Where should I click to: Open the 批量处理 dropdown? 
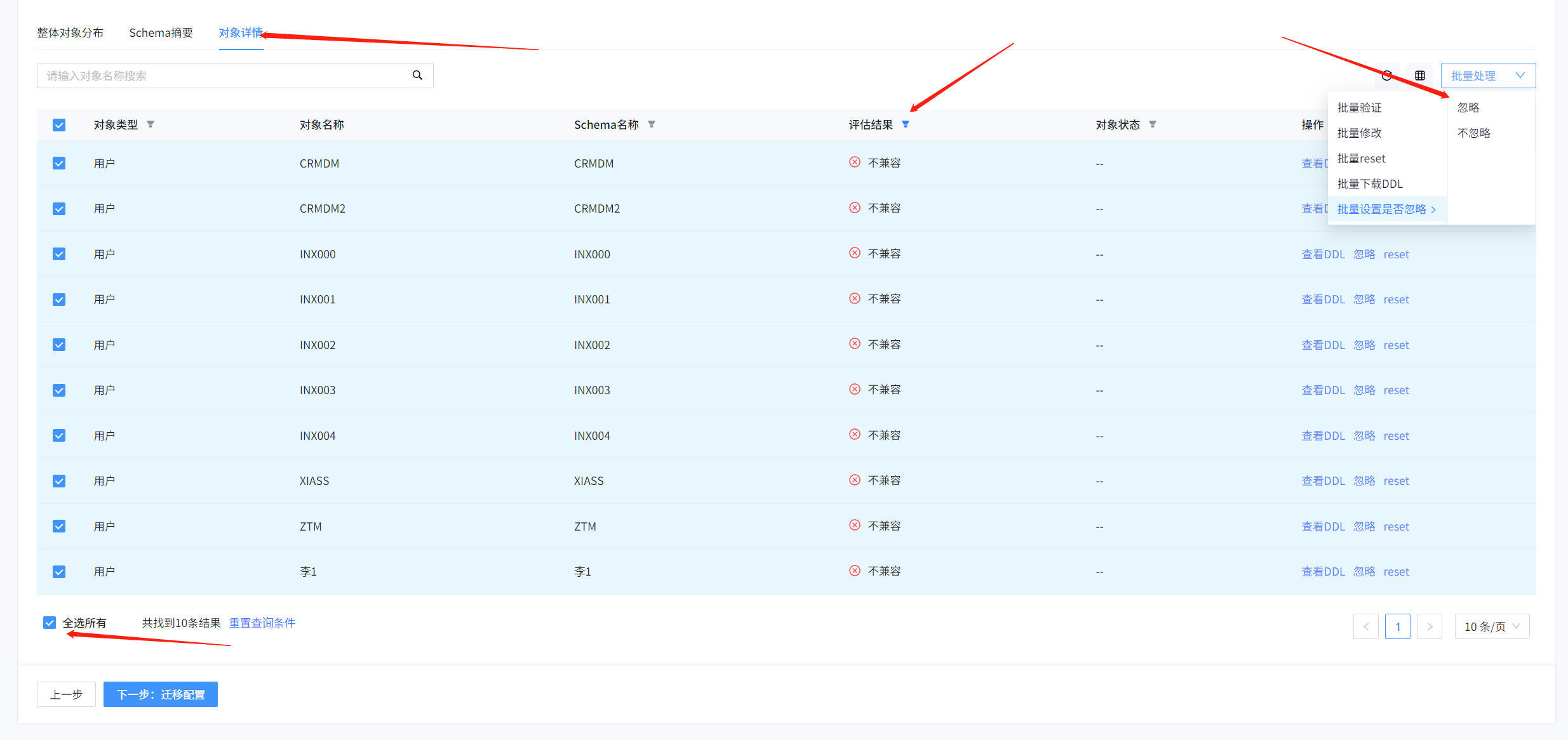pyautogui.click(x=1487, y=76)
